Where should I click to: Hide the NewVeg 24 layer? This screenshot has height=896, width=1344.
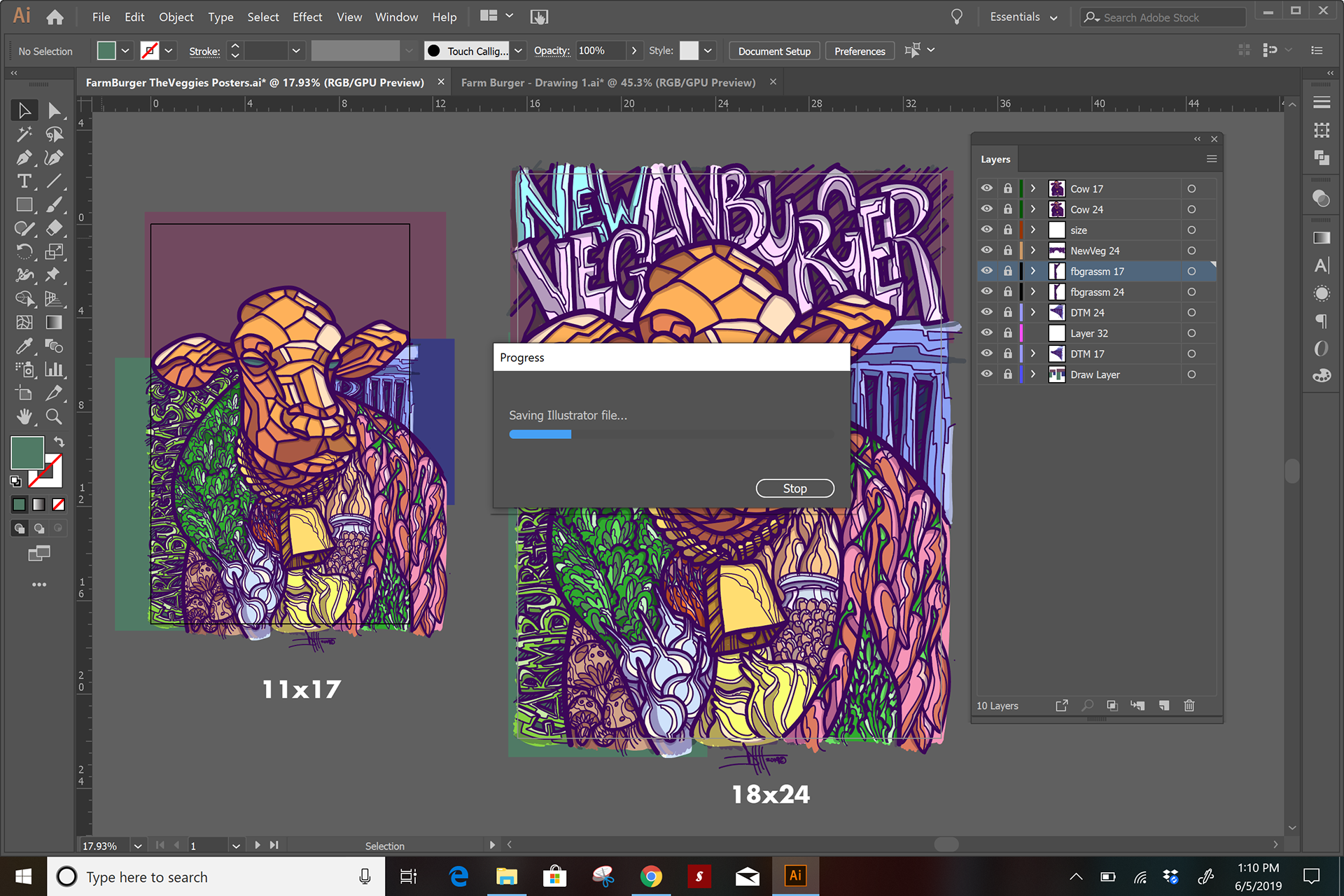click(986, 251)
